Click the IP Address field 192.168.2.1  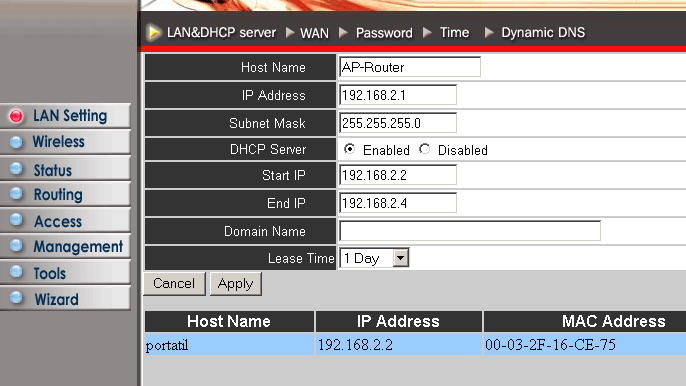point(398,95)
